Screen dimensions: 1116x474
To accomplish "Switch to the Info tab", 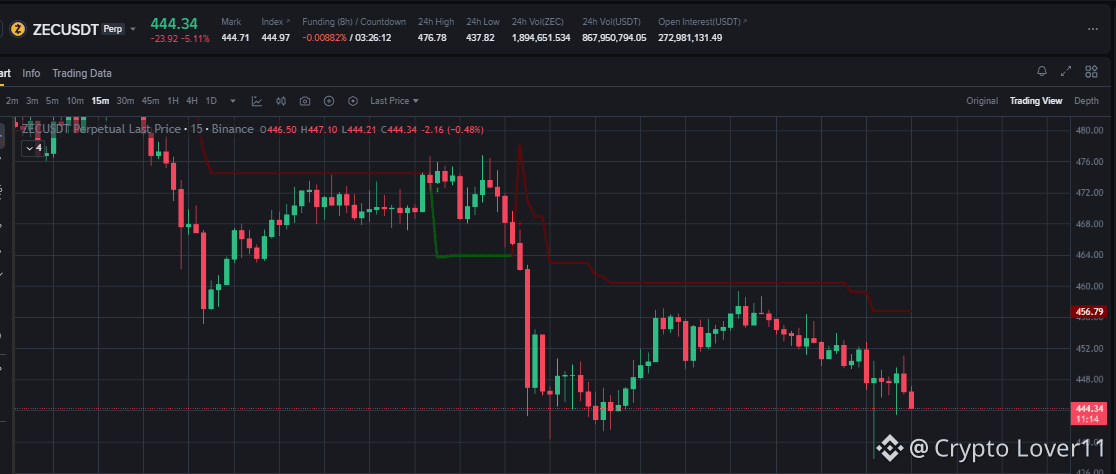I will (x=31, y=73).
